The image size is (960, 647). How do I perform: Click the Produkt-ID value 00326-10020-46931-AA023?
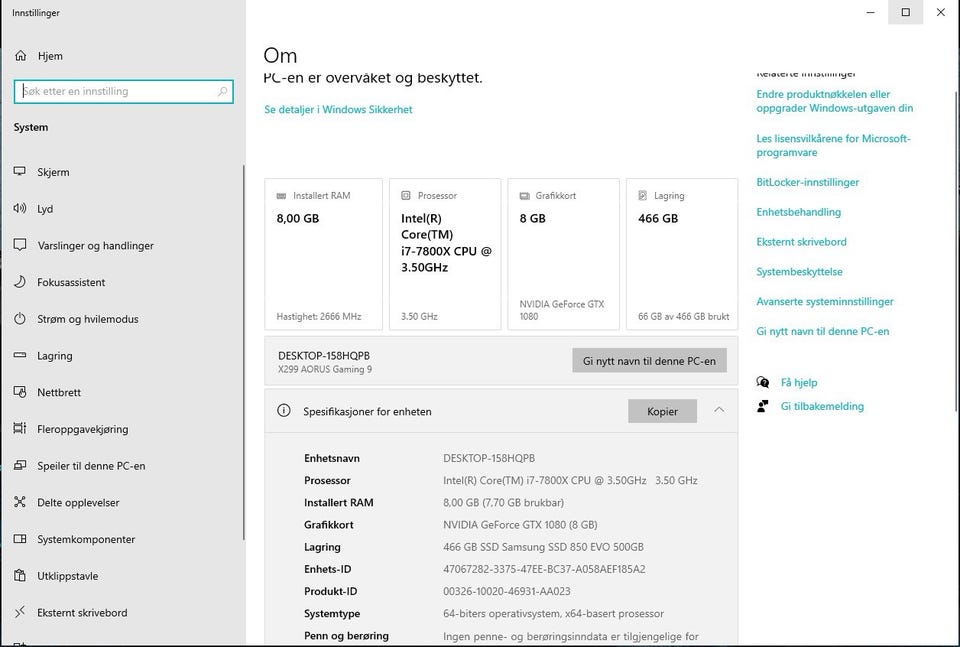point(506,591)
